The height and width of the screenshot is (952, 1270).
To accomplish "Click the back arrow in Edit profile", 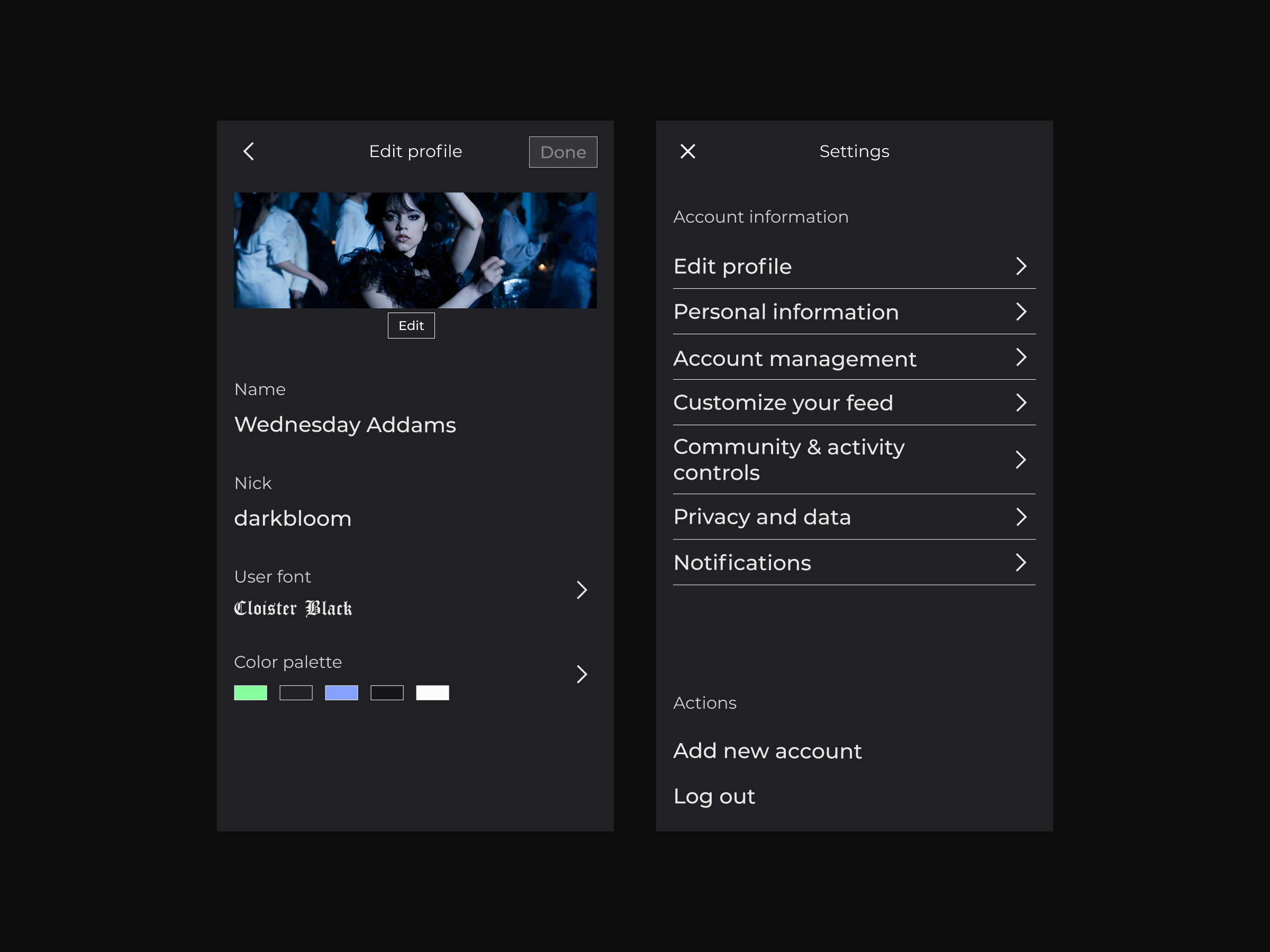I will point(249,151).
